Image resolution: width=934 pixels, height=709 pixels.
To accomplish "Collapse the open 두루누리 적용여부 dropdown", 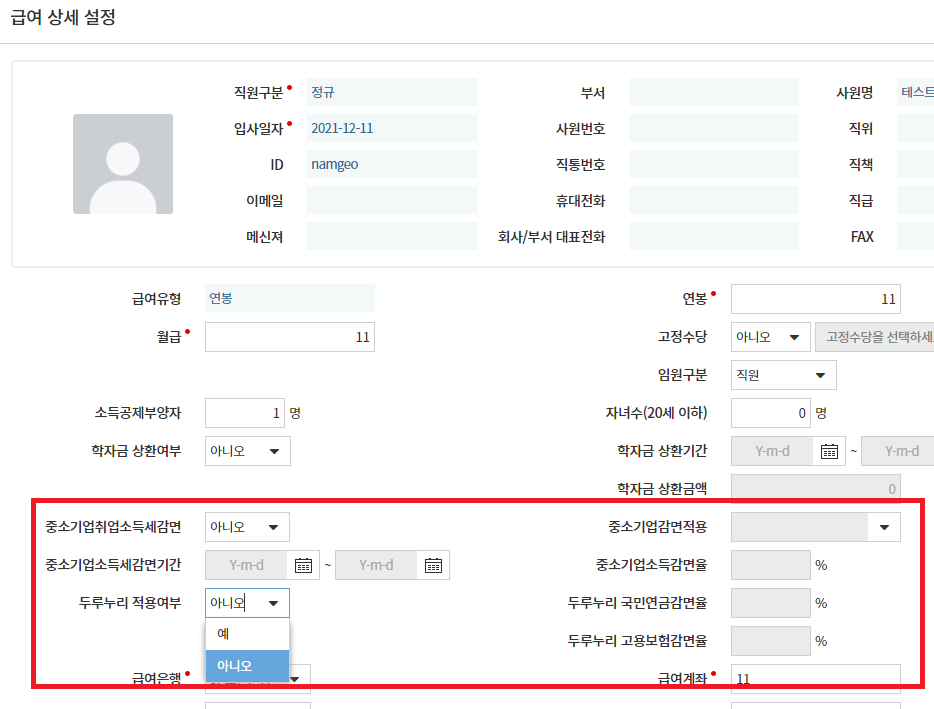I will click(x=247, y=603).
